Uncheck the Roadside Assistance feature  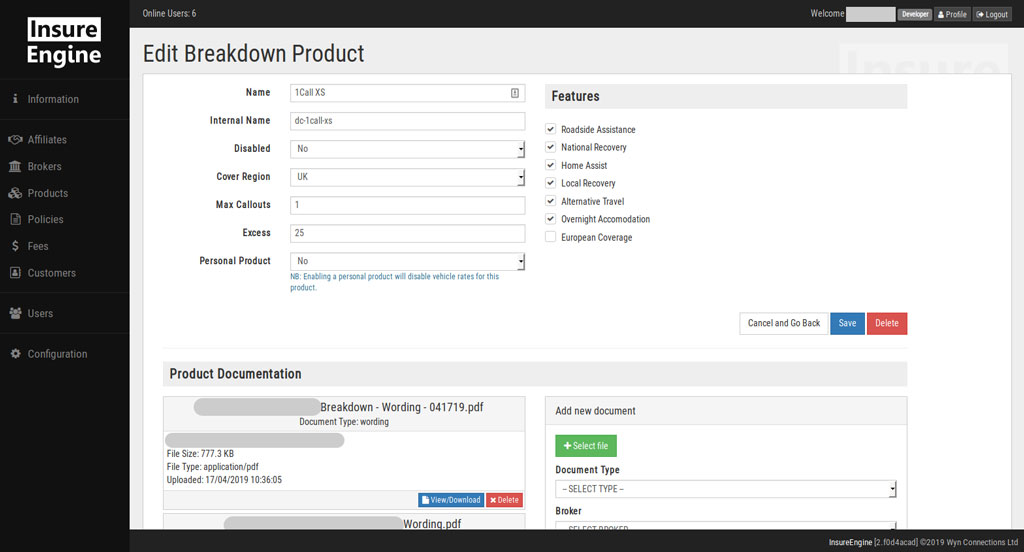click(551, 130)
